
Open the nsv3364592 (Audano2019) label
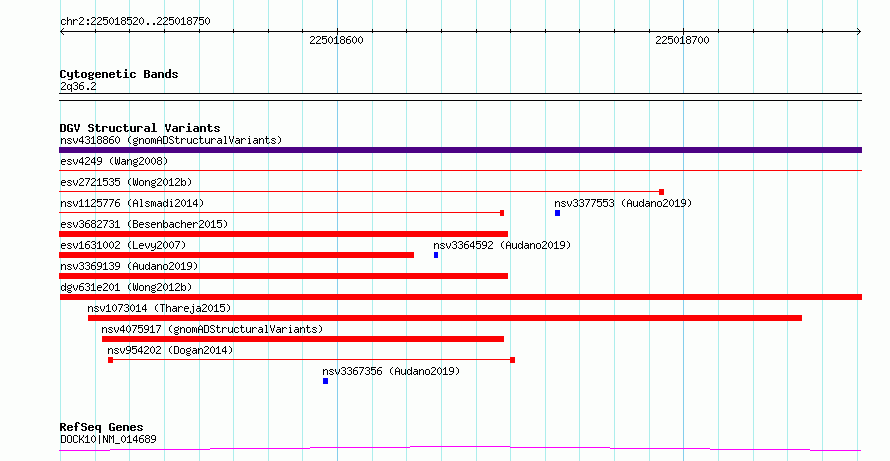[502, 245]
